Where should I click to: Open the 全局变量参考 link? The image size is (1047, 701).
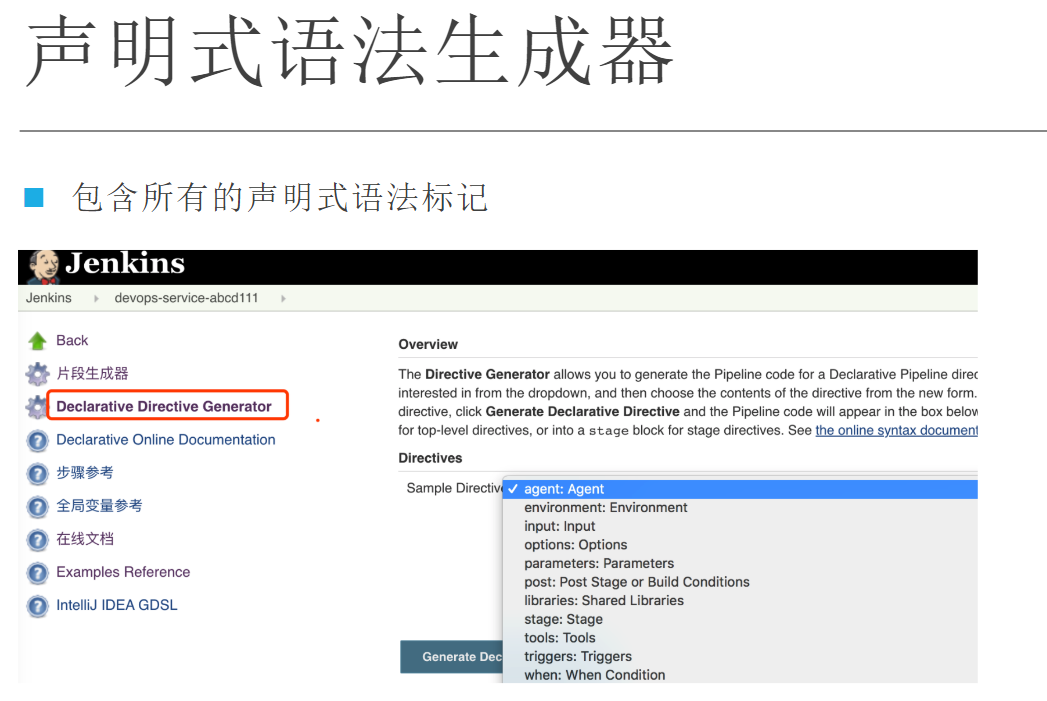pyautogui.click(x=99, y=505)
